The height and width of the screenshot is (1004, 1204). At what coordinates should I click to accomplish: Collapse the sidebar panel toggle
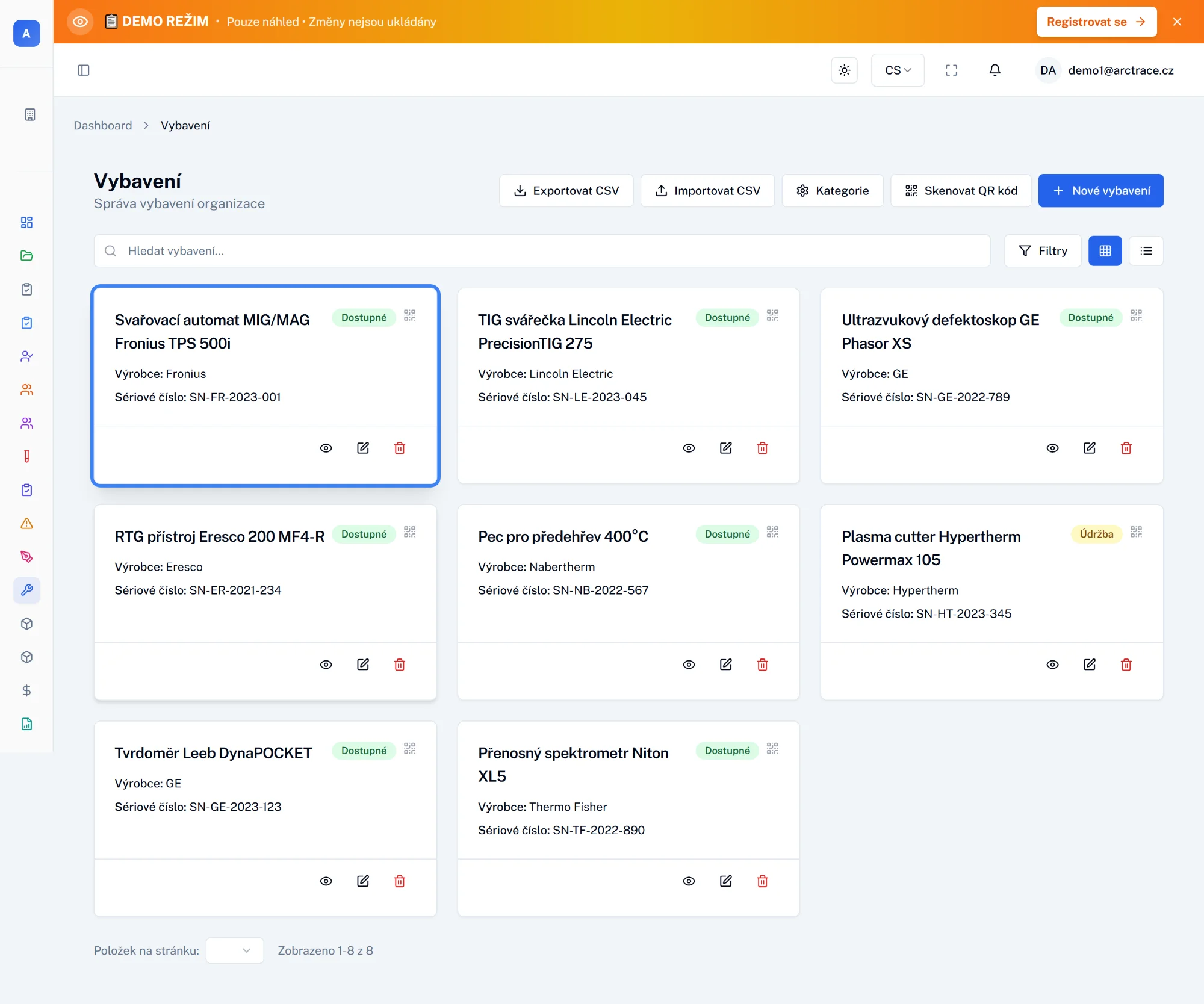84,70
